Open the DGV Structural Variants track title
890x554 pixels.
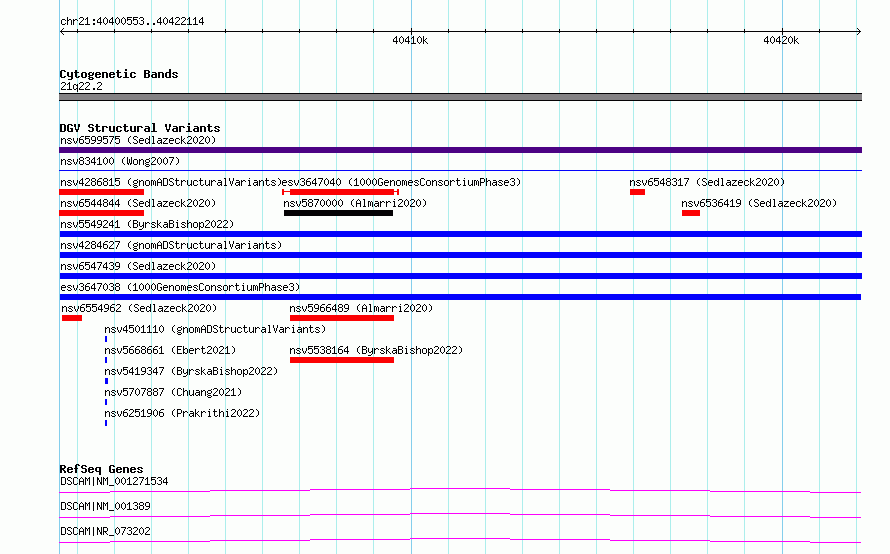[x=140, y=128]
